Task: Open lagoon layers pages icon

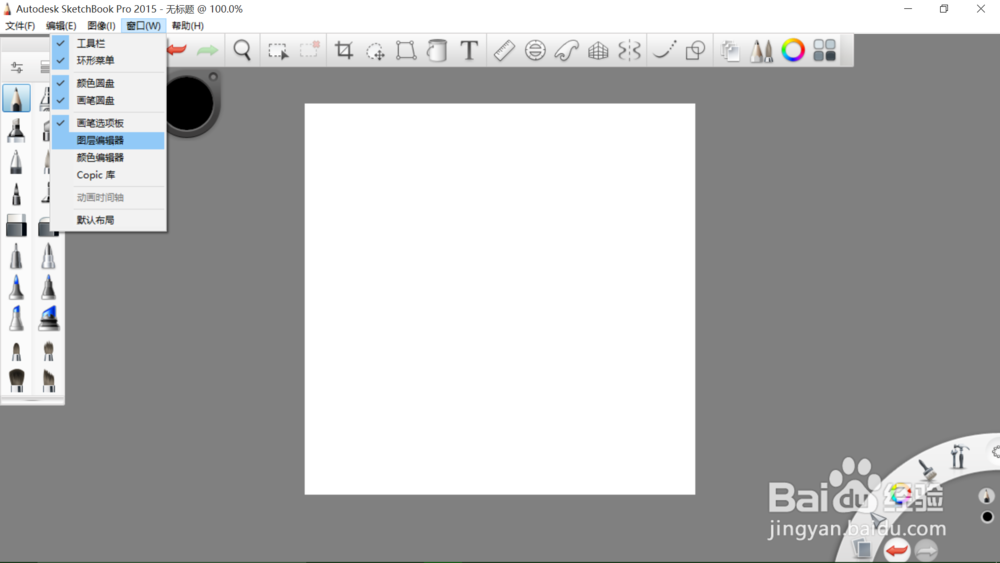Action: tap(862, 547)
